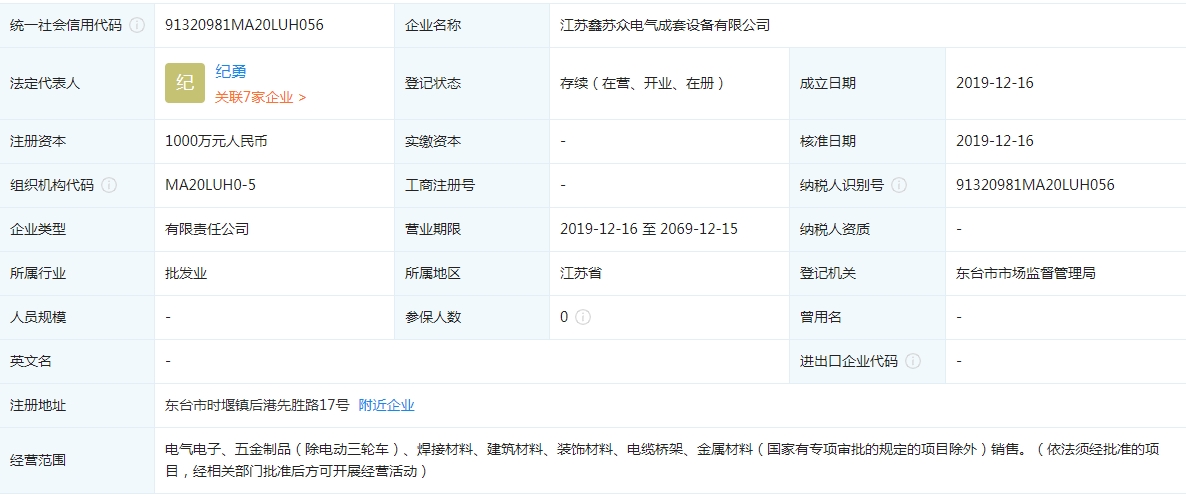Click the 营业期限 date range value
This screenshot has width=1186, height=503.
point(649,229)
